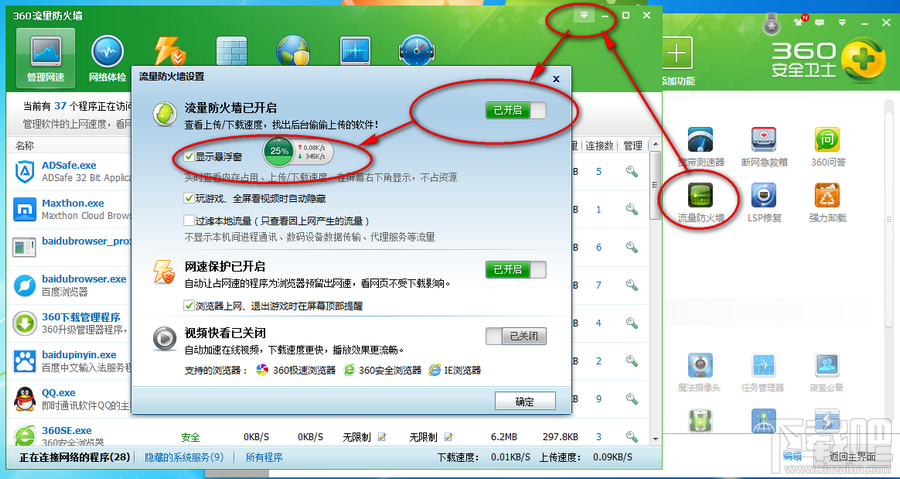Show 所有程序 in the bottom bar
Viewport: 900px width, 479px height.
[264, 458]
